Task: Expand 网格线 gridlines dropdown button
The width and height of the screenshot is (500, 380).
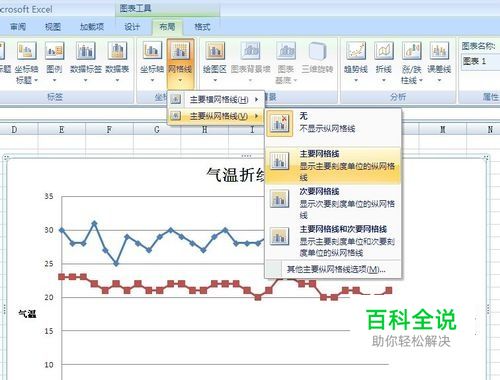Action: [x=180, y=62]
